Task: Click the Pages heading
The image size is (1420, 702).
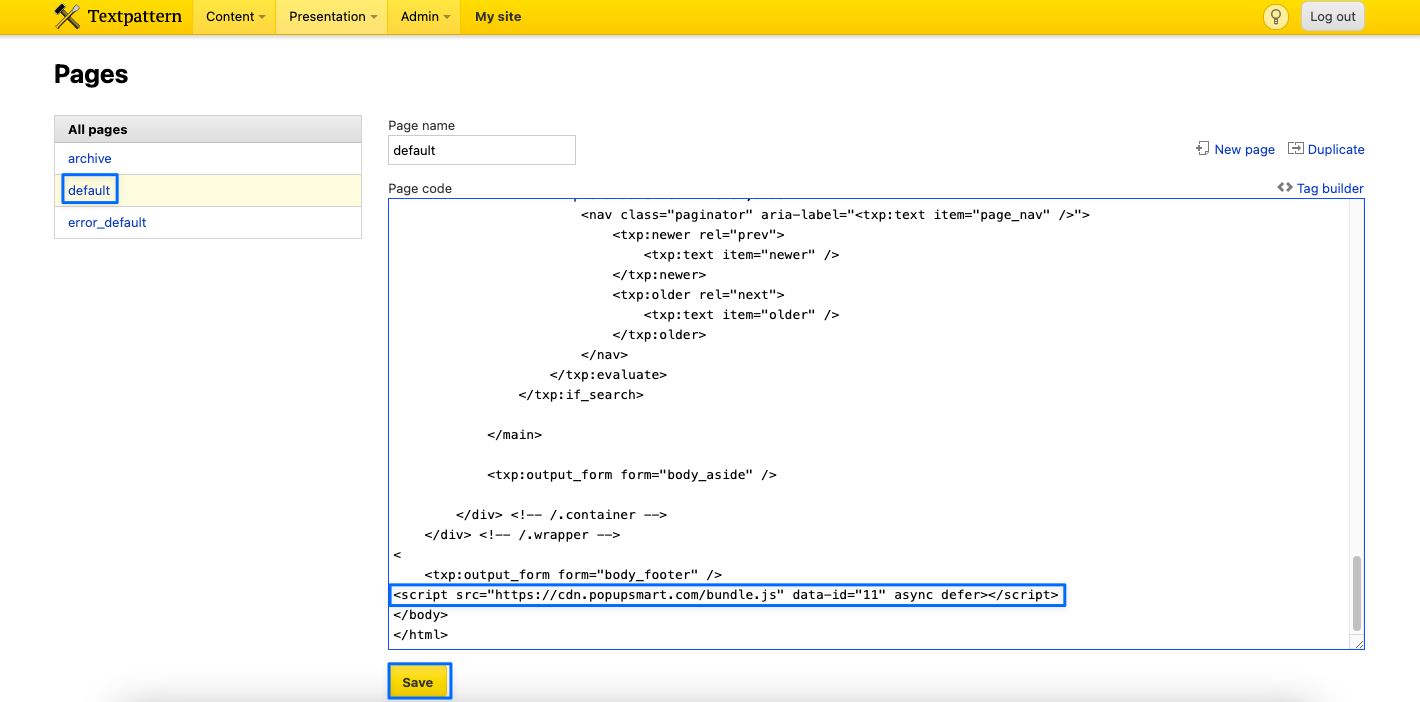Action: (91, 74)
